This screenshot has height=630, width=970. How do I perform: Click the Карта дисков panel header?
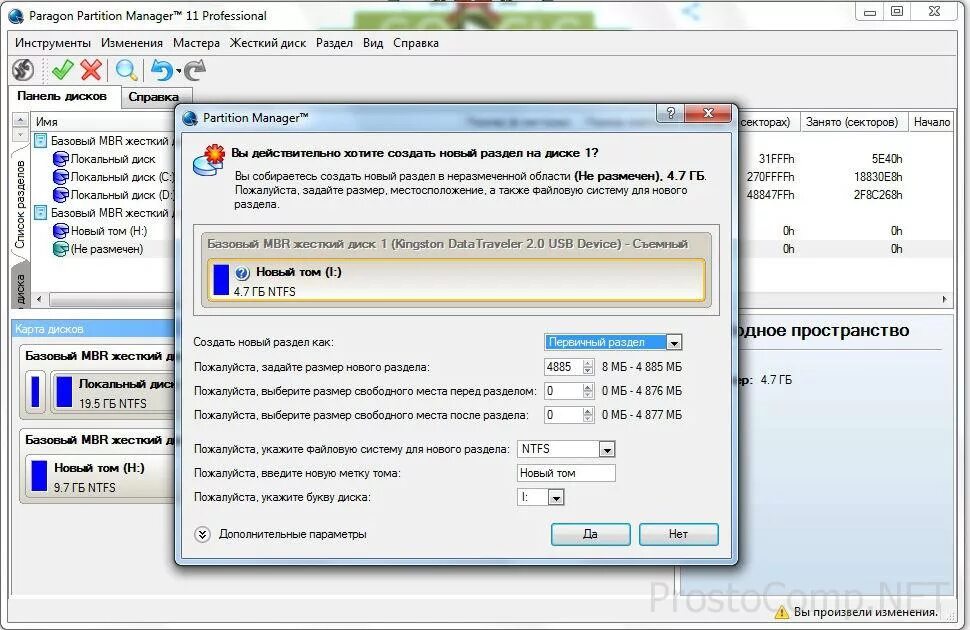click(x=93, y=329)
